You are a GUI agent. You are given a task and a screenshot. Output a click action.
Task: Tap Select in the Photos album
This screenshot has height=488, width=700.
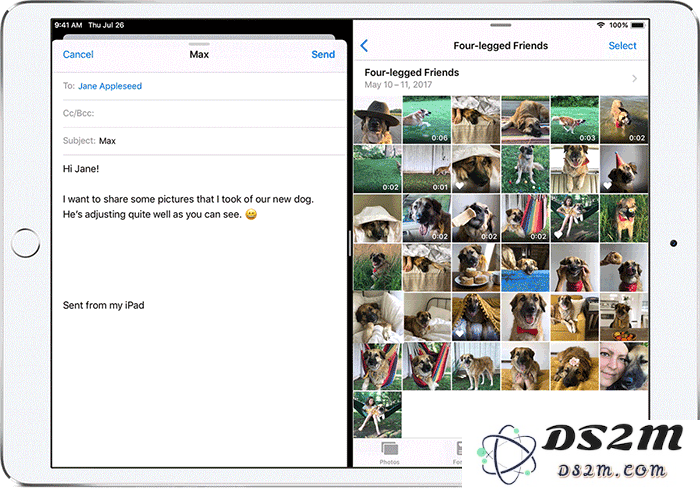click(x=622, y=46)
